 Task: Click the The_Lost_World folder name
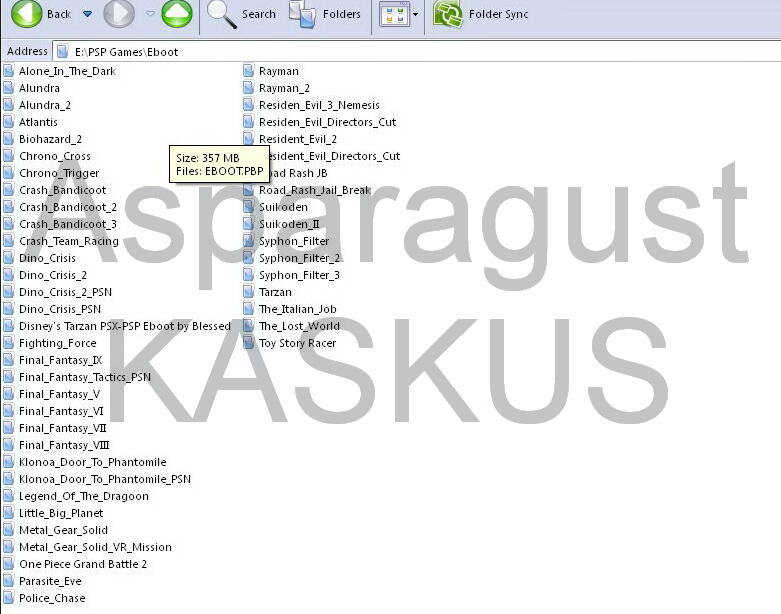click(299, 326)
